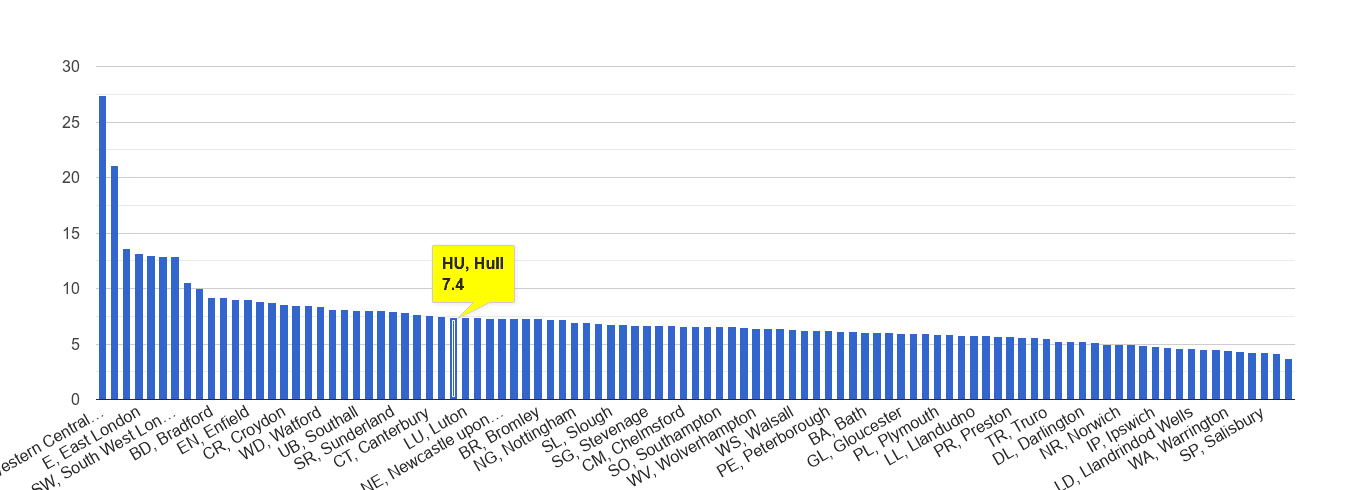Click the y-axis value 15
Image resolution: width=1350 pixels, height=490 pixels.
[x=71, y=234]
